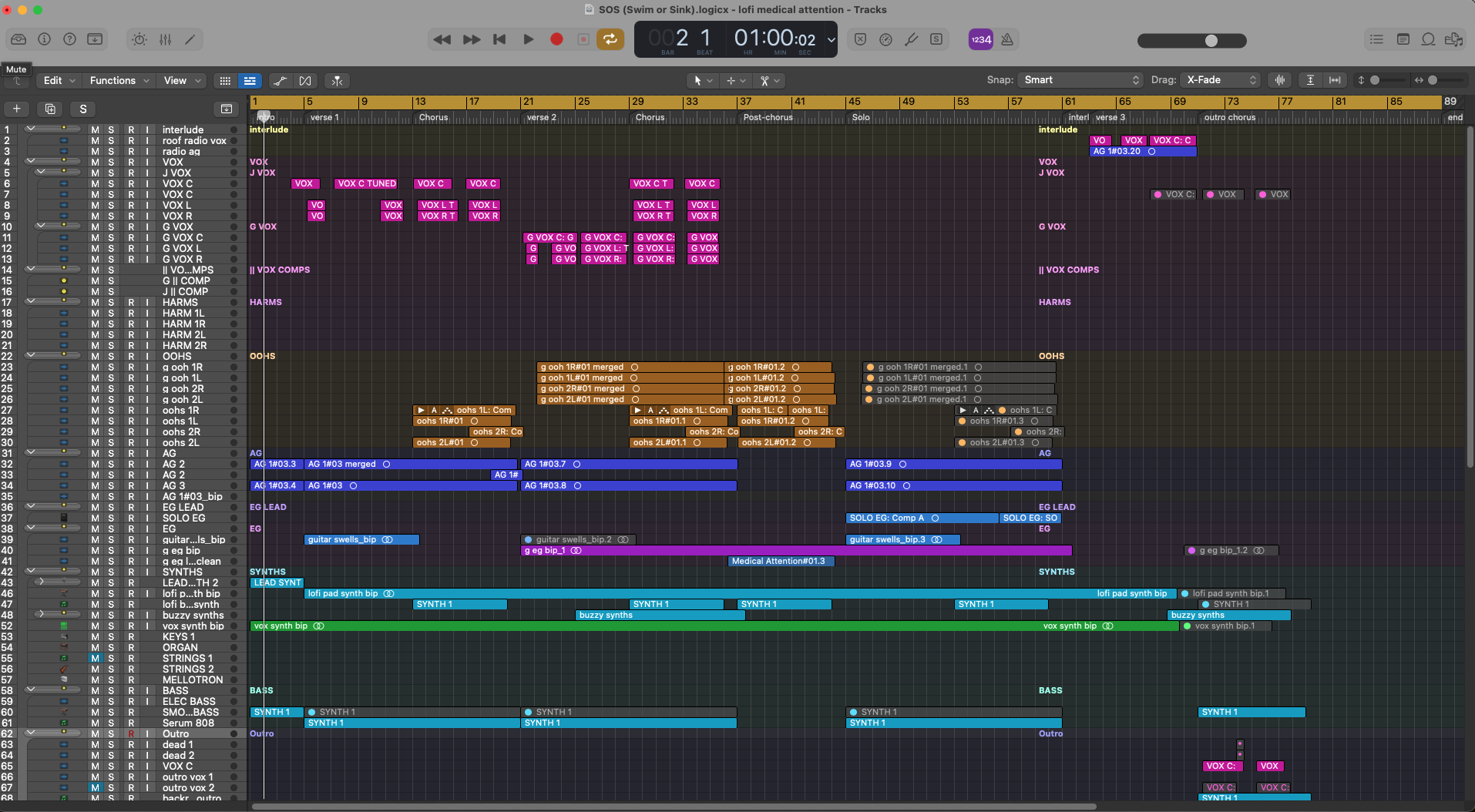This screenshot has width=1475, height=812.
Task: Open the List Editors panel
Action: coord(1376,39)
